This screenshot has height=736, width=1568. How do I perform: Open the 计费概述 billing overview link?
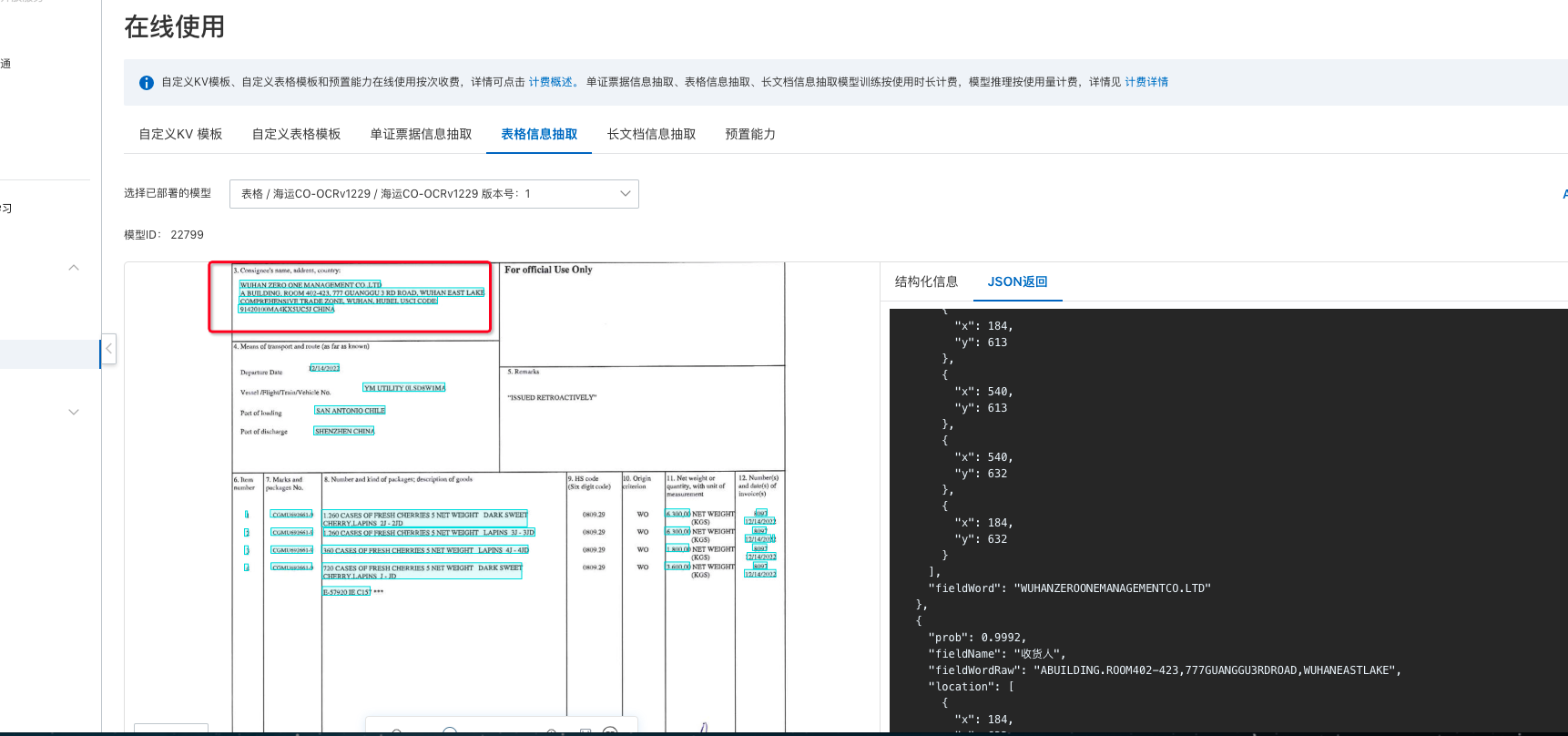coord(553,82)
